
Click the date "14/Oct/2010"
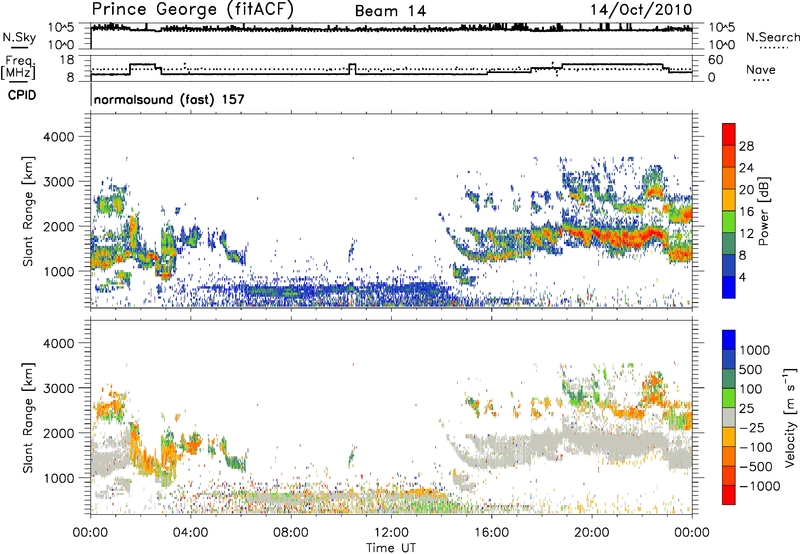click(x=641, y=10)
